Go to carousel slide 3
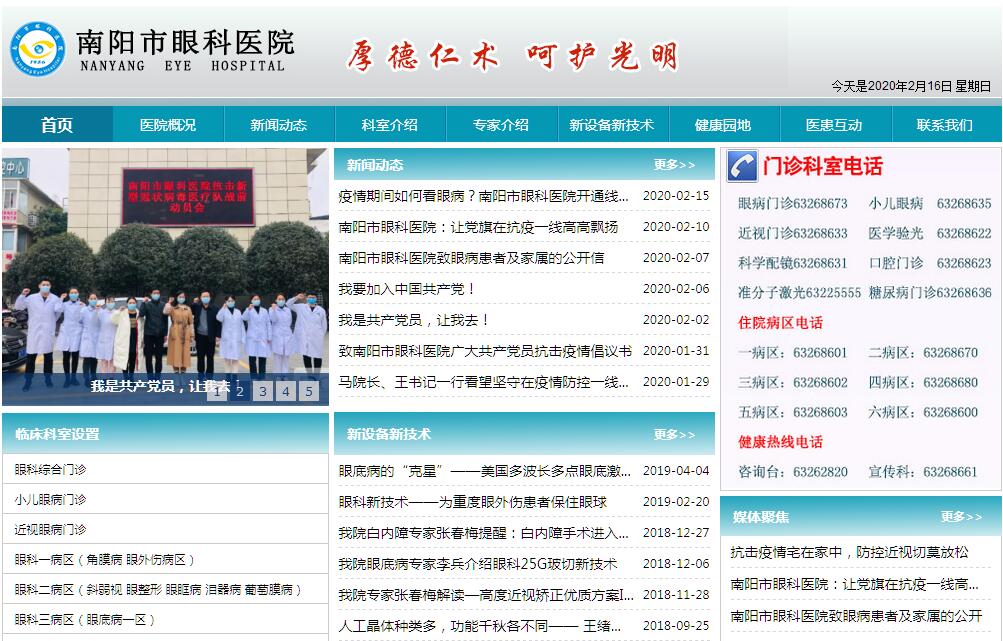The image size is (1003, 641). pos(263,391)
